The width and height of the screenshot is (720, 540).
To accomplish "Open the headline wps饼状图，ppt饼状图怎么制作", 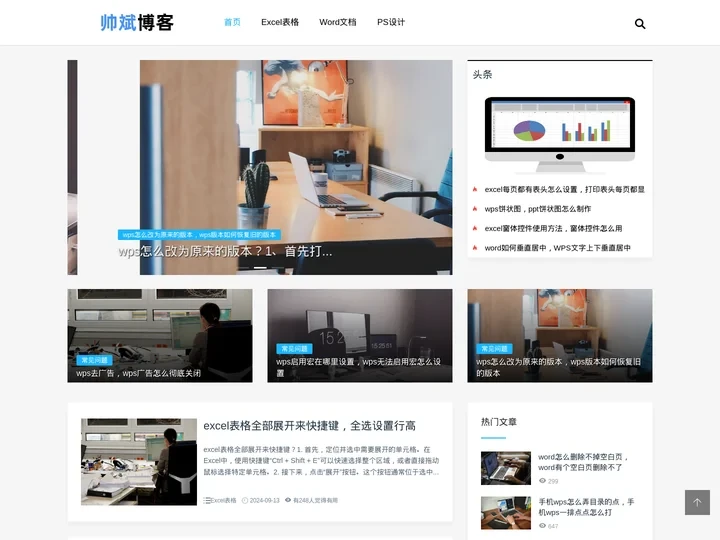I will pyautogui.click(x=538, y=209).
